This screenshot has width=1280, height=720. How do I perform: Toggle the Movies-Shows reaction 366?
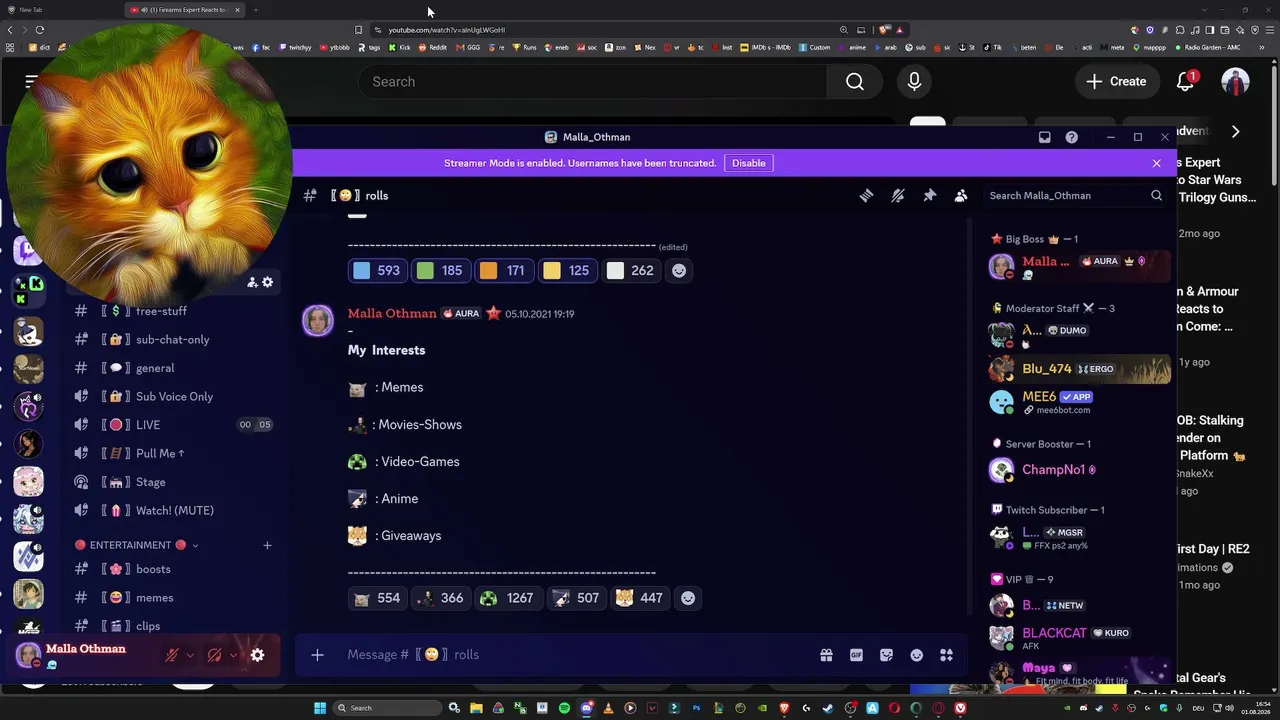pos(440,598)
